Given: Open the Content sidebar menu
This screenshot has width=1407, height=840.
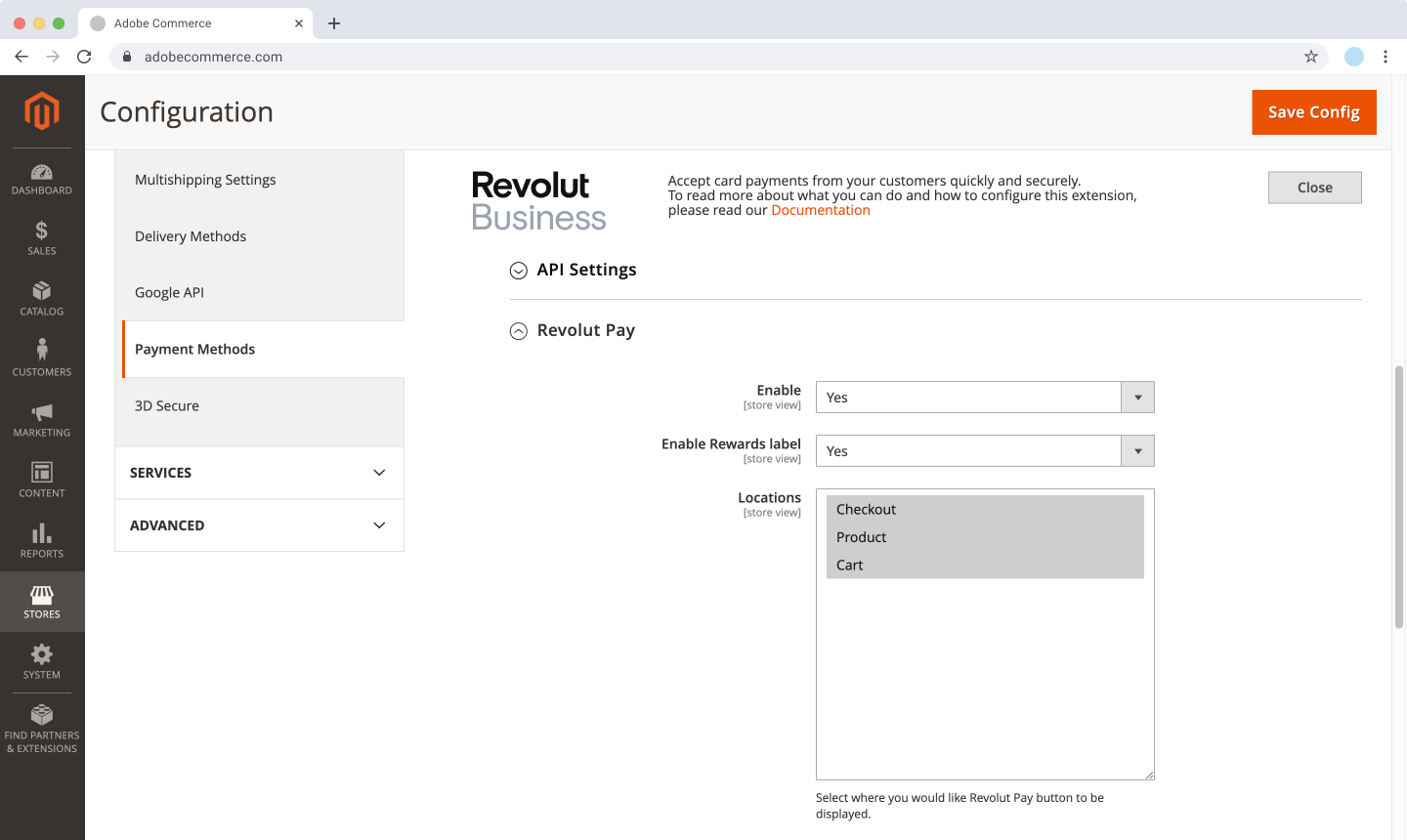Looking at the screenshot, I should coord(42,481).
